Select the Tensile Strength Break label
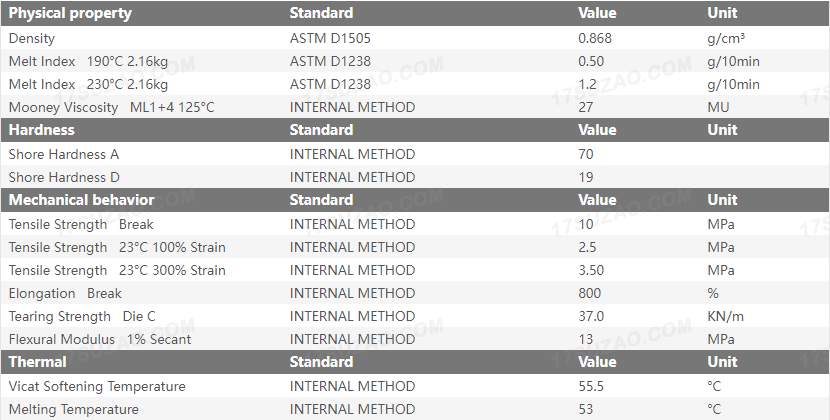Screen dimensions: 830x420 pos(81,224)
